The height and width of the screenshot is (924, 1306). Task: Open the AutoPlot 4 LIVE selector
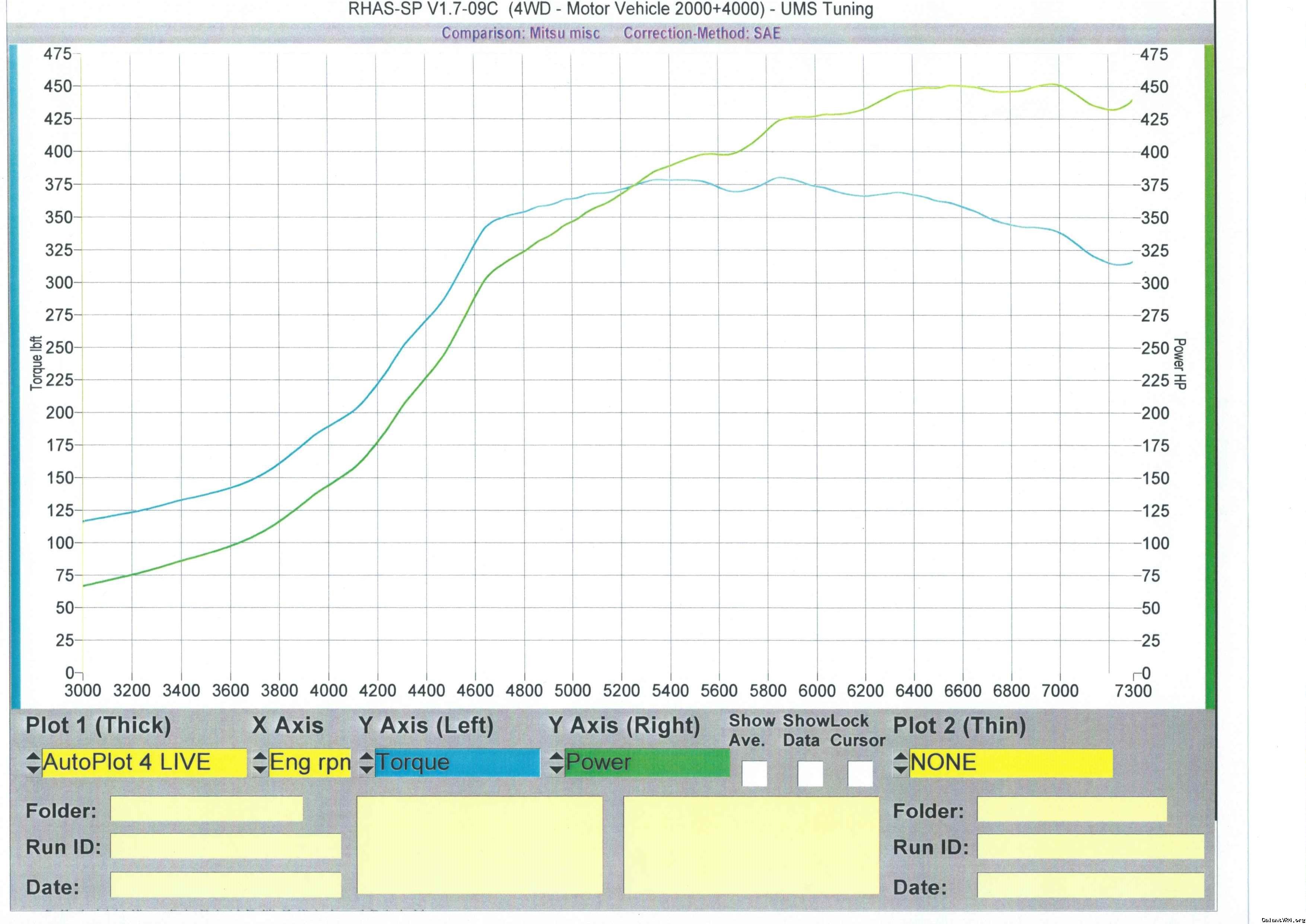click(x=144, y=763)
